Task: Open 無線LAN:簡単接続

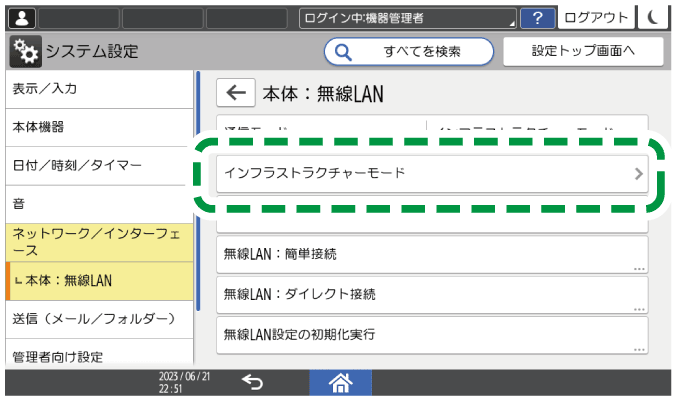Action: tap(432, 255)
